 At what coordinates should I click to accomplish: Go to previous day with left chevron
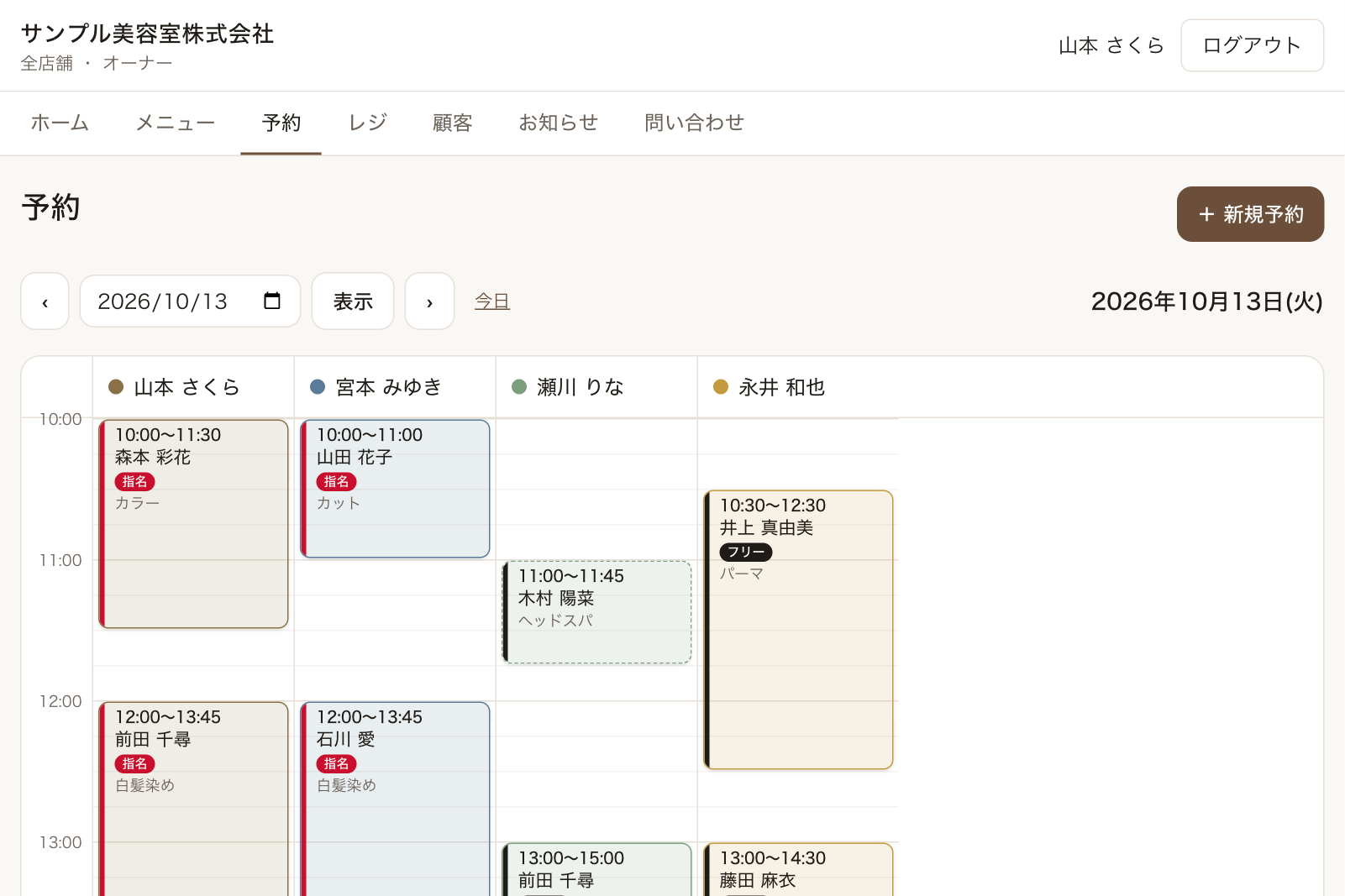point(45,301)
